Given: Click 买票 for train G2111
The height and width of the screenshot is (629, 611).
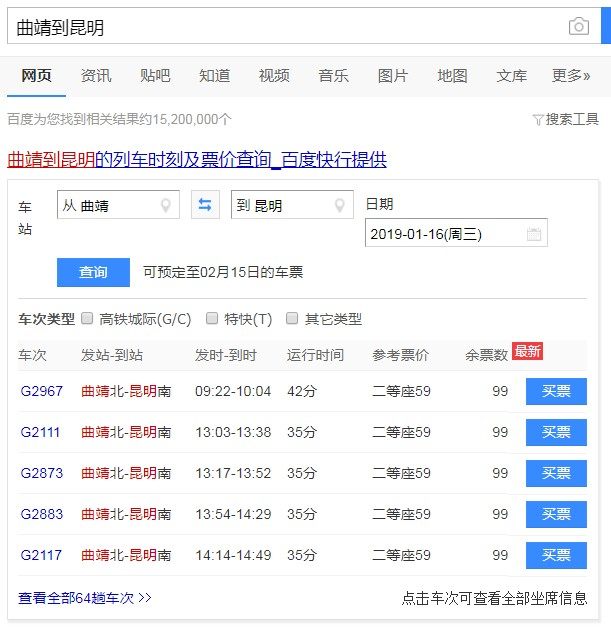Looking at the screenshot, I should click(x=556, y=432).
